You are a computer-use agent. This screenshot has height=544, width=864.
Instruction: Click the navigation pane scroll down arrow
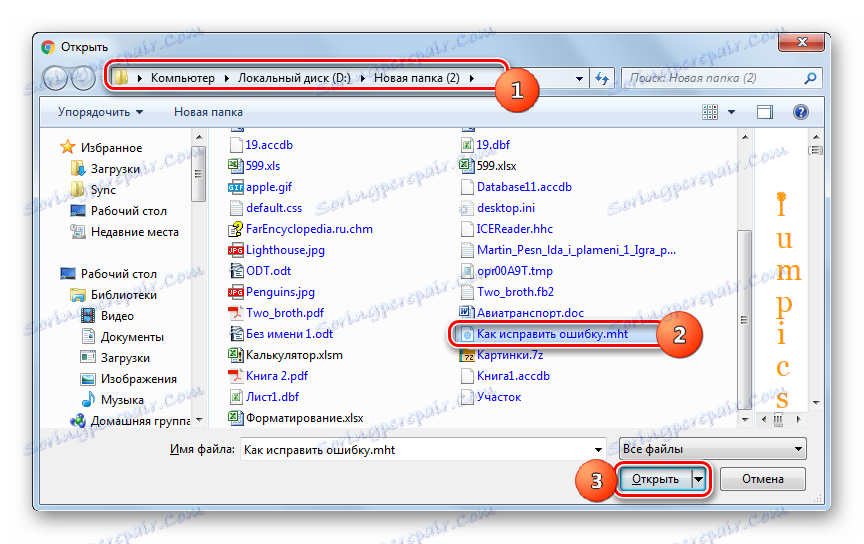coord(199,420)
